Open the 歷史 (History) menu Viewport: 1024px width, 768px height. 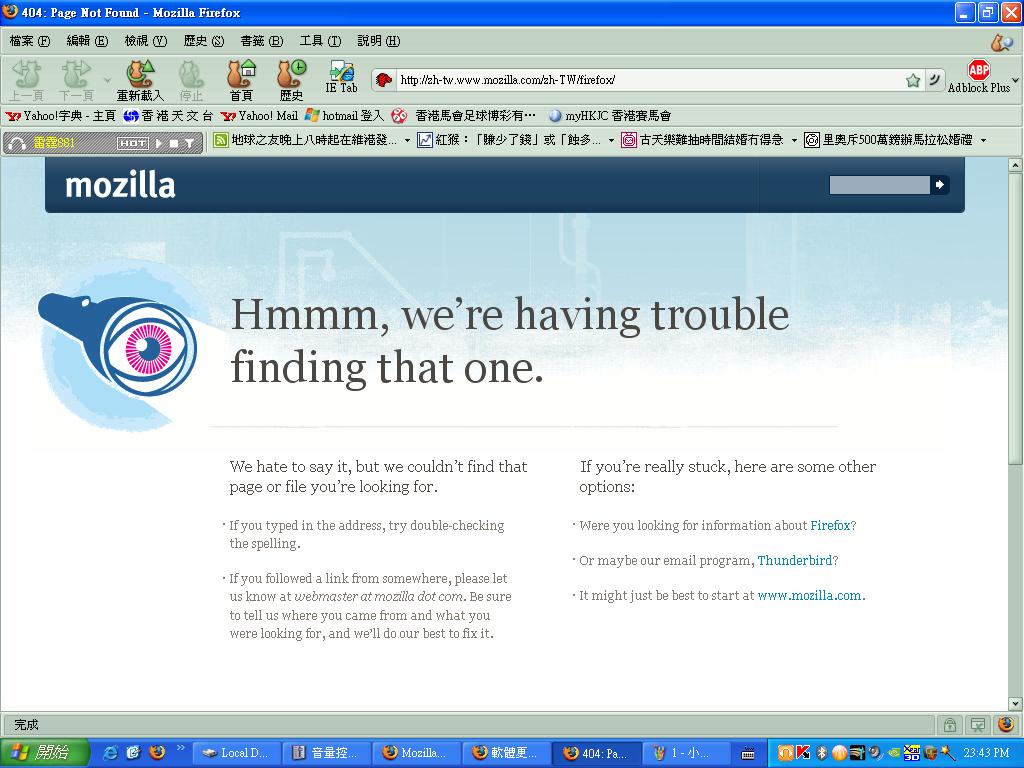pos(204,41)
